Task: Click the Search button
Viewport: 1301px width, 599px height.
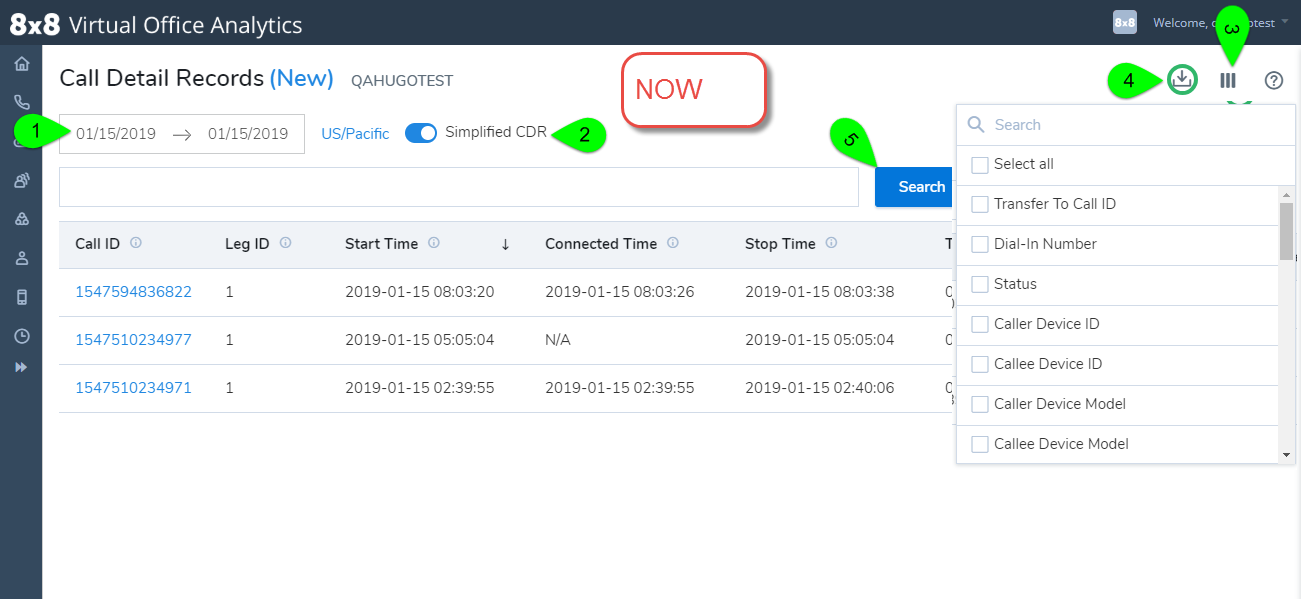Action: tap(921, 186)
